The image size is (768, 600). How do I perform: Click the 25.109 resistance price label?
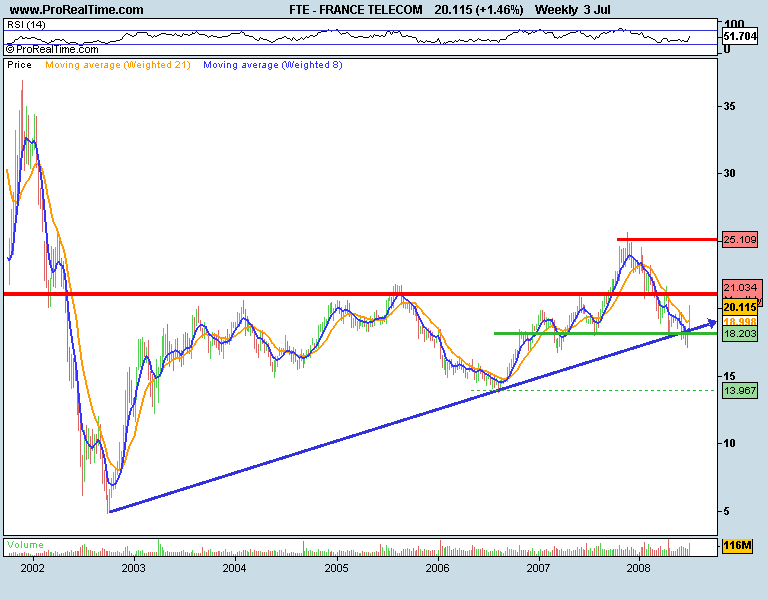[740, 240]
